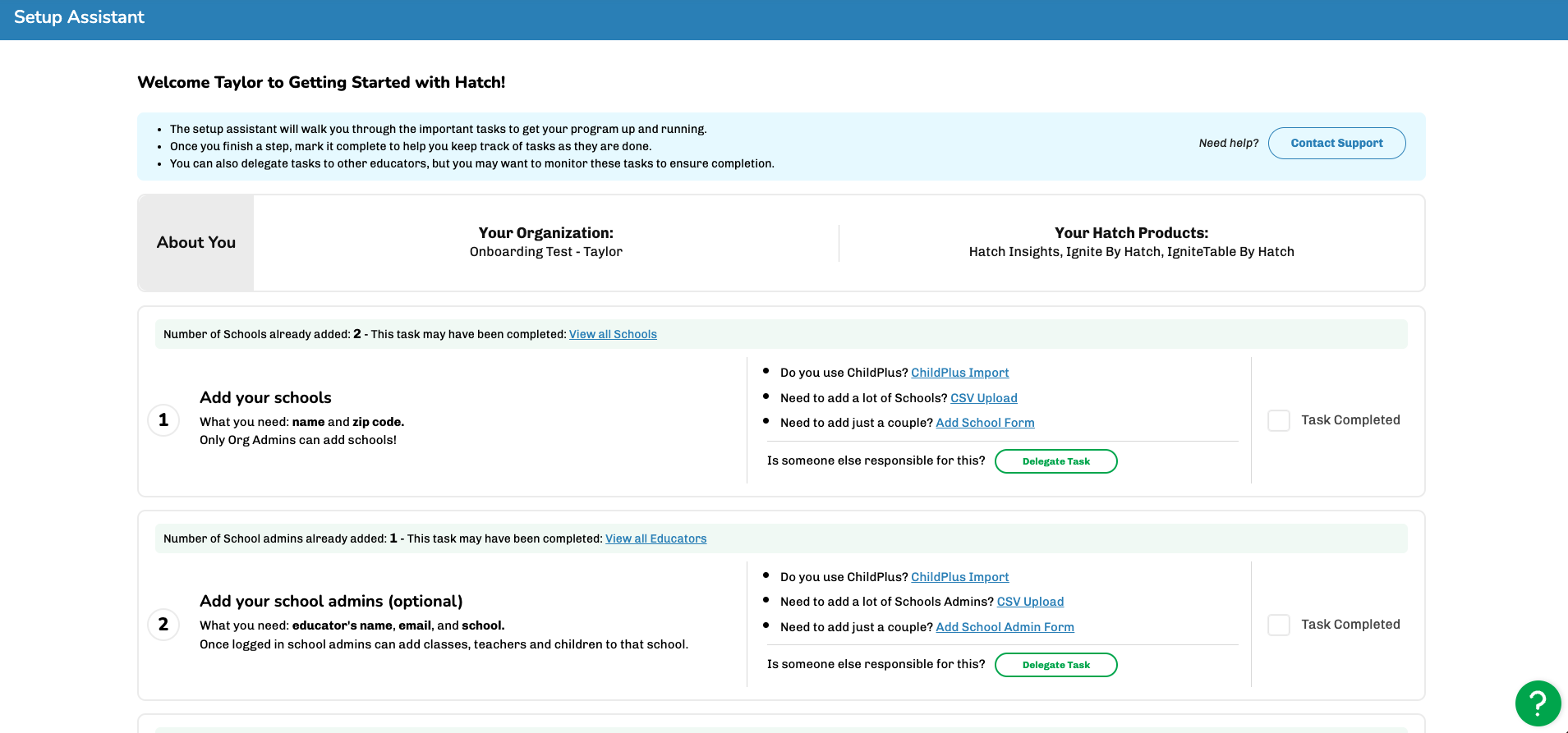Click the 'Add your schools' heading

tap(265, 397)
